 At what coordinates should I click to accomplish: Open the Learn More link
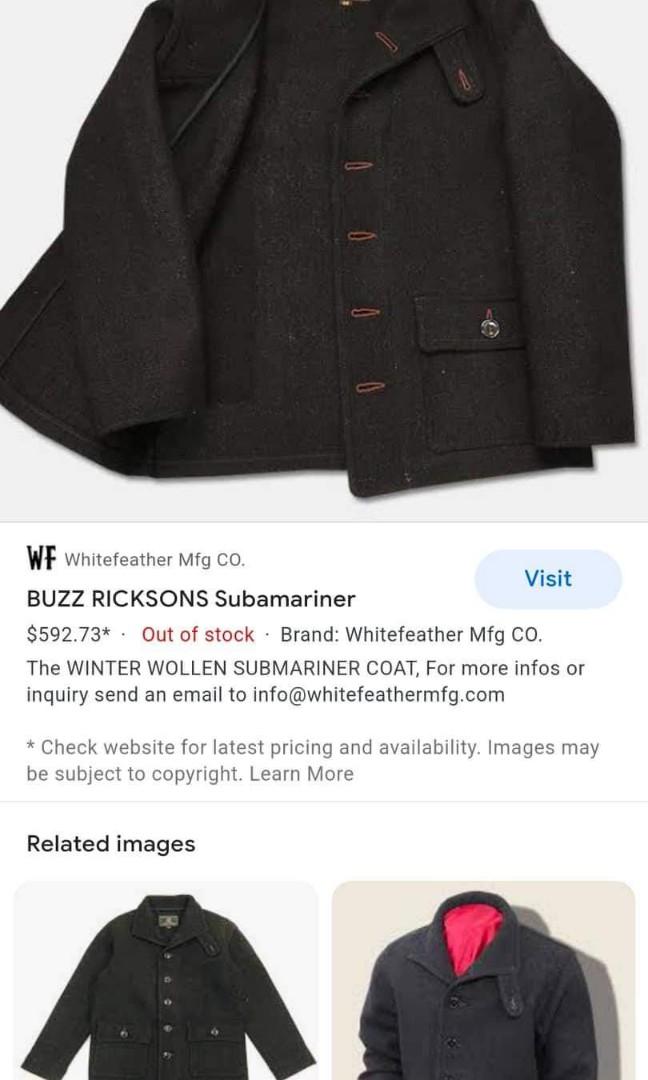point(302,773)
